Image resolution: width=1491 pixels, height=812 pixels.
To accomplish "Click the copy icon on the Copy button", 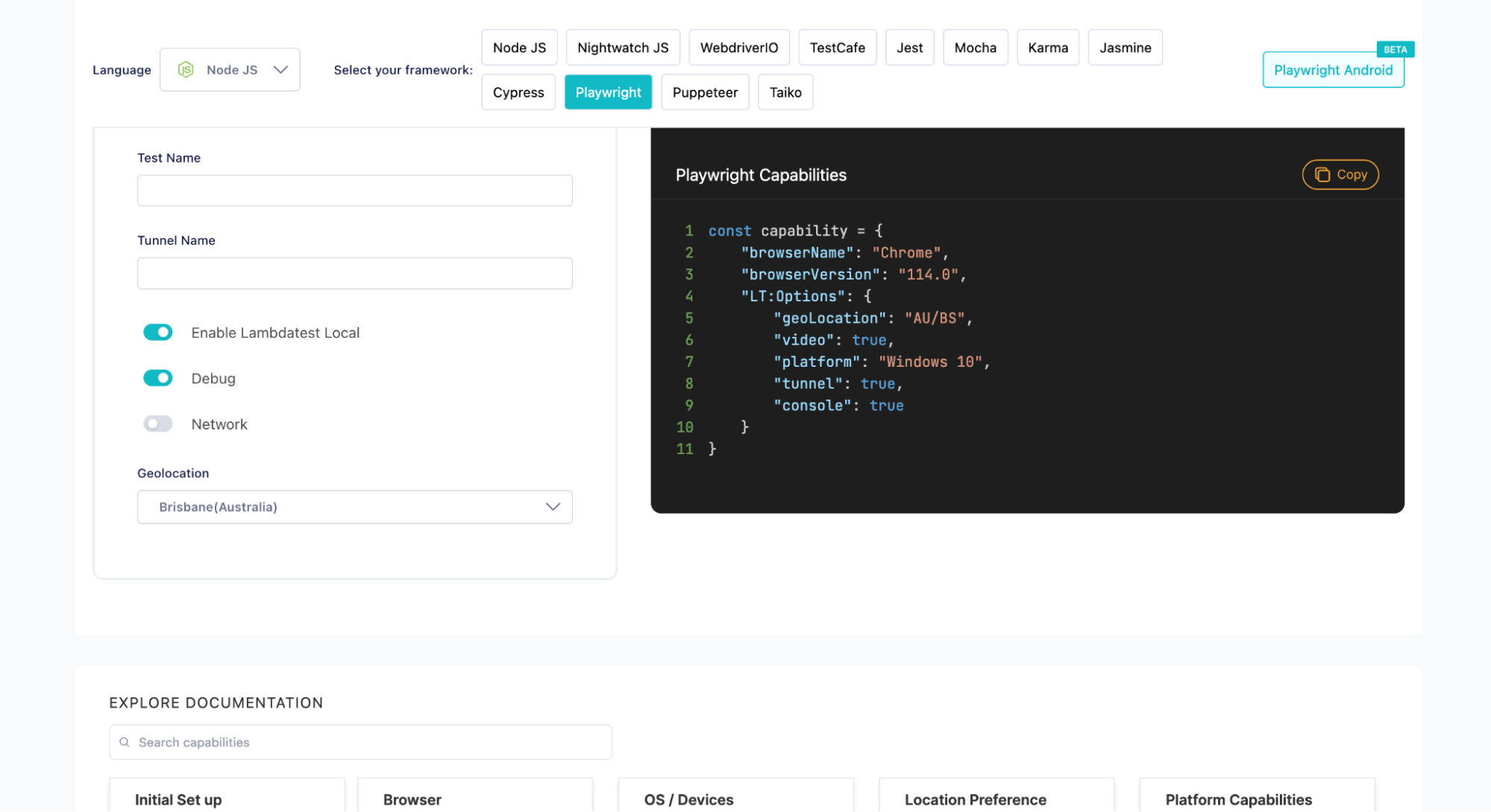I will pos(1322,174).
